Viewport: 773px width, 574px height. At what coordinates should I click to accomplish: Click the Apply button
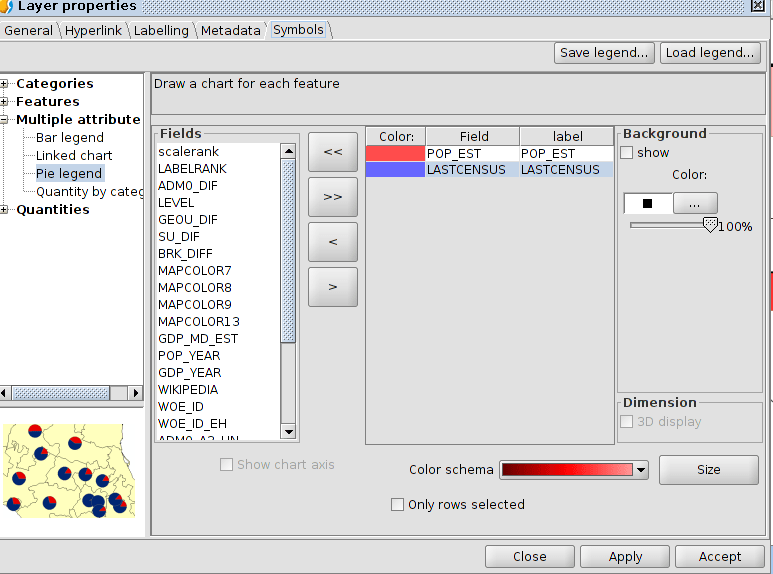(625, 557)
